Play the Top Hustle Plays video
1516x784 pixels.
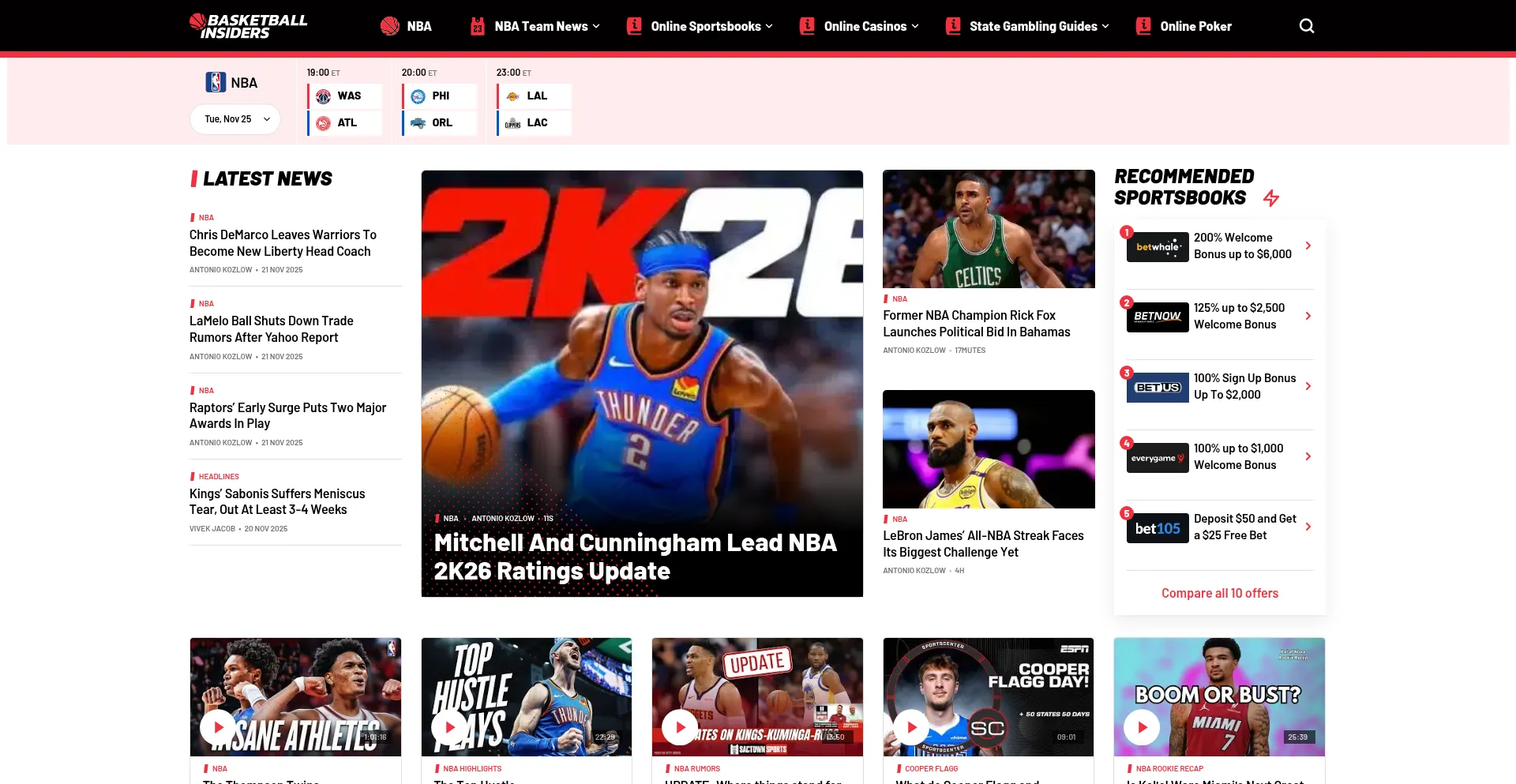click(449, 727)
